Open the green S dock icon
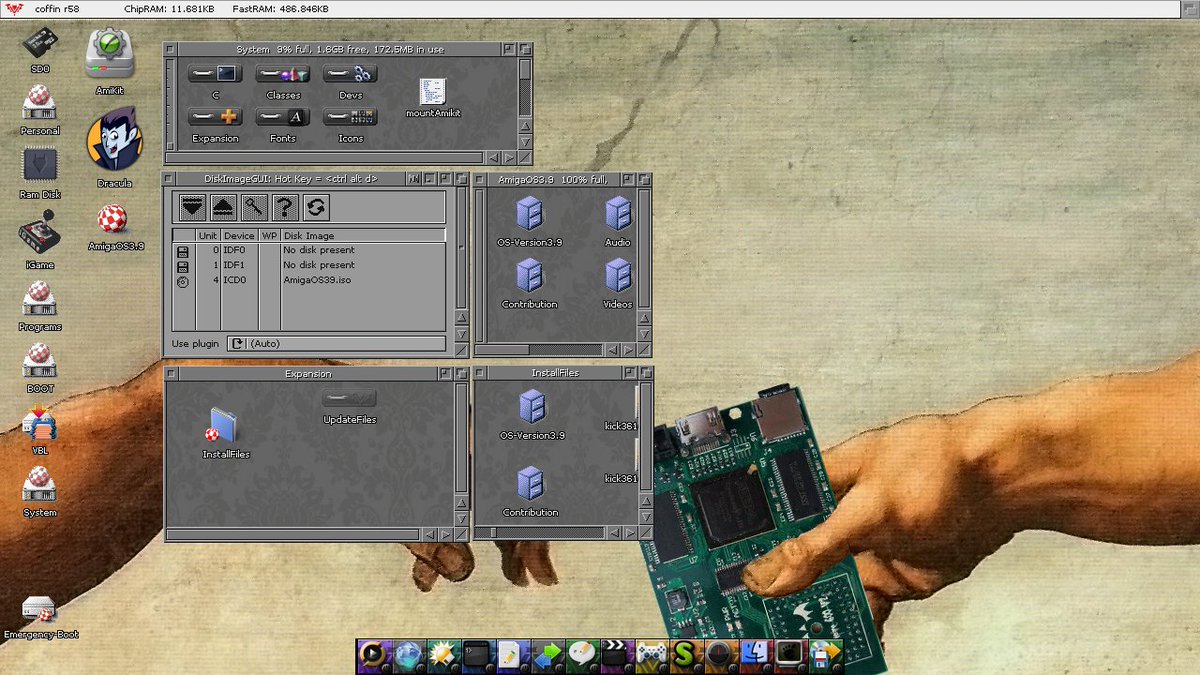The height and width of the screenshot is (675, 1200). coord(685,654)
